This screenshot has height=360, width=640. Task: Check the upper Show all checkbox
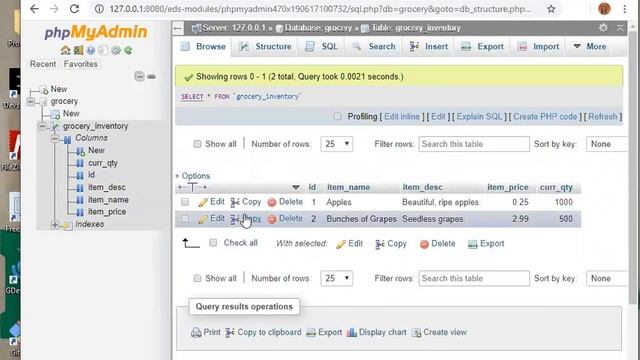[x=197, y=144]
